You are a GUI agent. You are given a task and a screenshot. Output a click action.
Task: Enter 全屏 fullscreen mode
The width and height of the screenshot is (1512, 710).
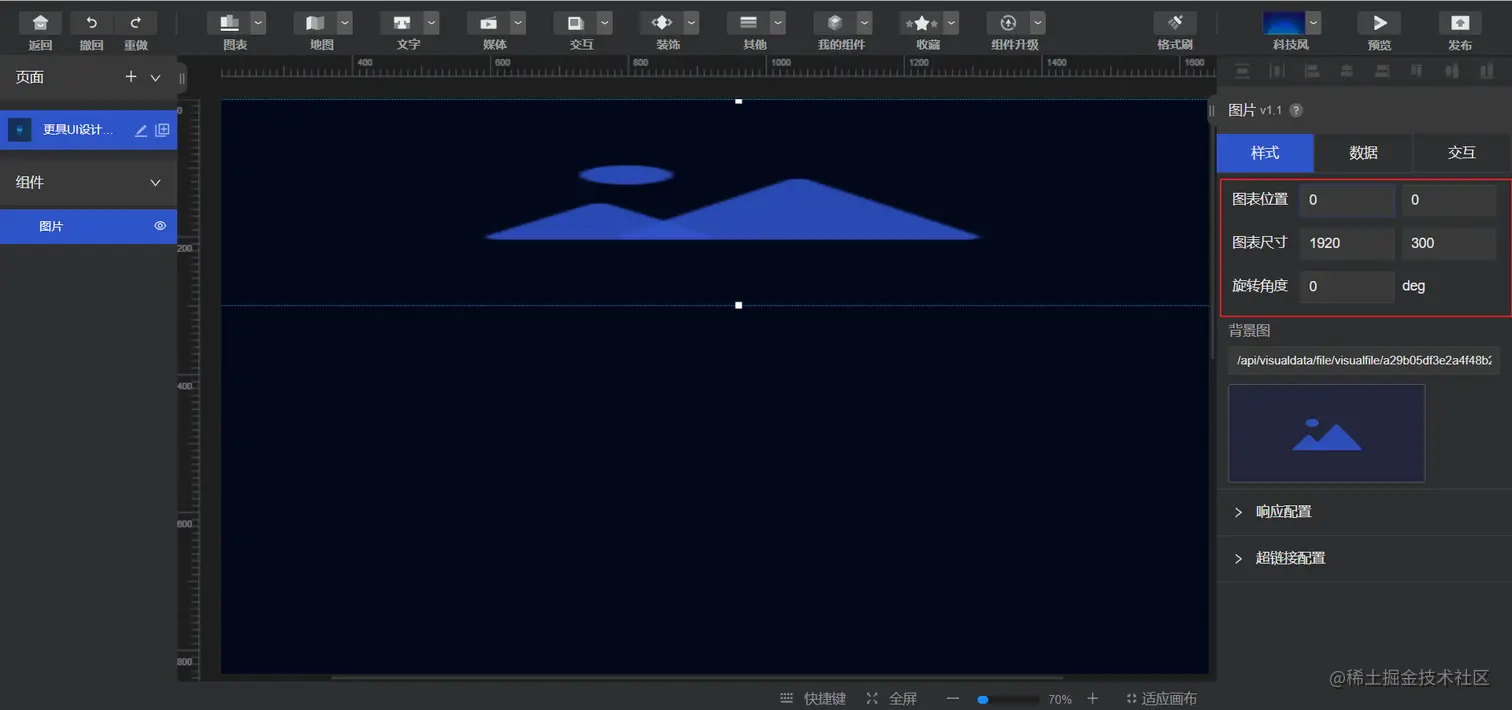tap(891, 699)
